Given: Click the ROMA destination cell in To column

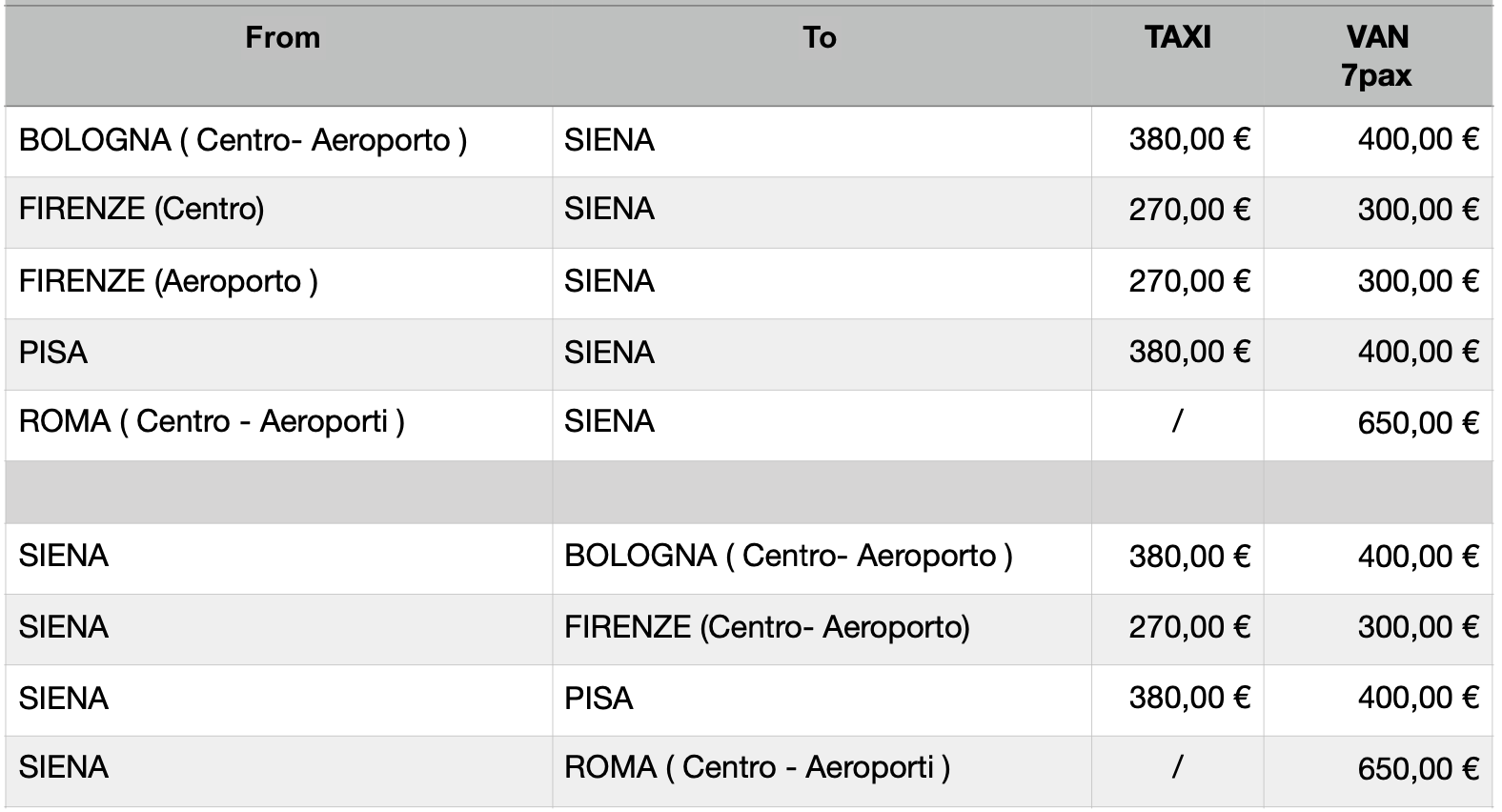Looking at the screenshot, I should [x=757, y=768].
